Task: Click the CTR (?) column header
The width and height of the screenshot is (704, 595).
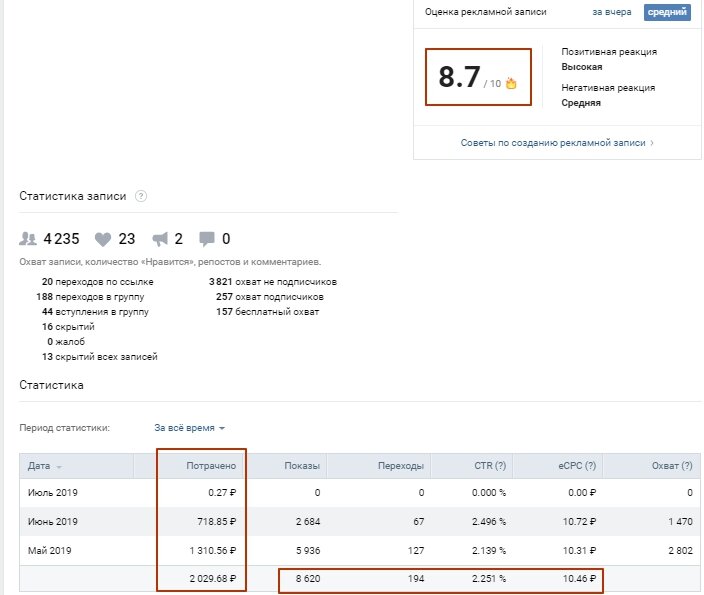Action: pos(490,466)
